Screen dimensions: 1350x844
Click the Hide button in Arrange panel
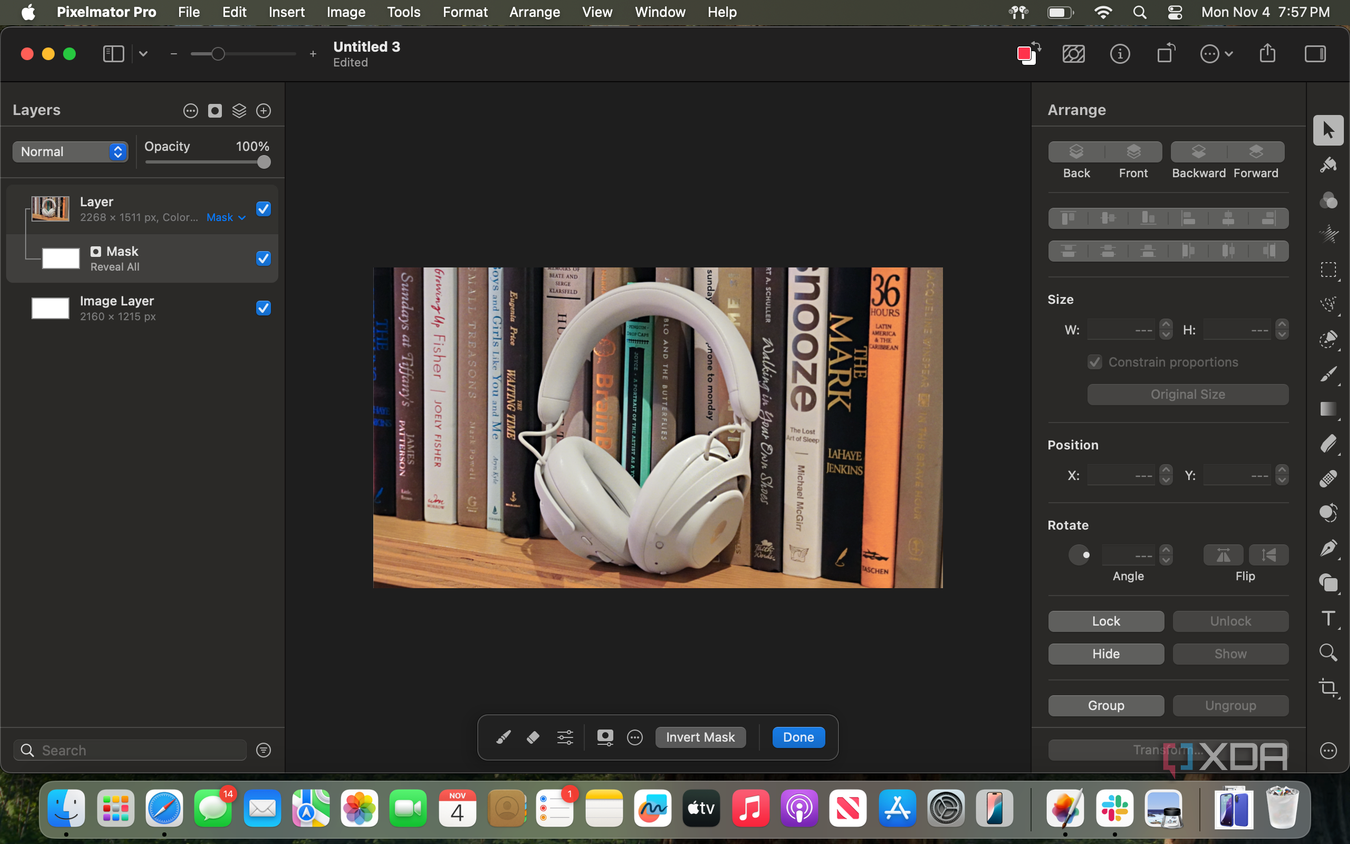click(1106, 654)
